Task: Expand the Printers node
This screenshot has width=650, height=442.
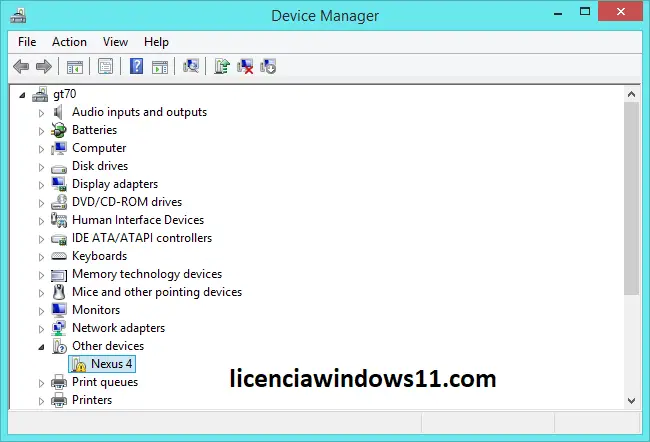Action: (41, 401)
